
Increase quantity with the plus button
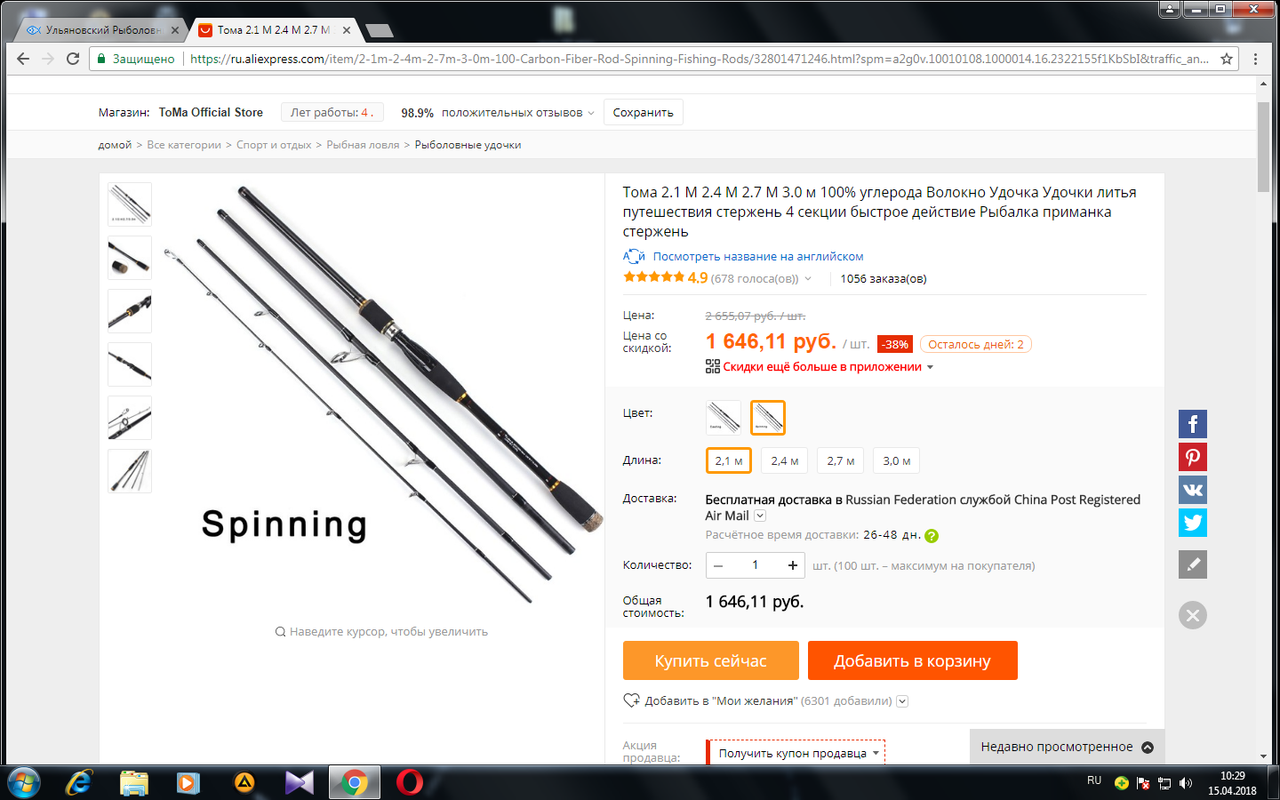pyautogui.click(x=793, y=565)
